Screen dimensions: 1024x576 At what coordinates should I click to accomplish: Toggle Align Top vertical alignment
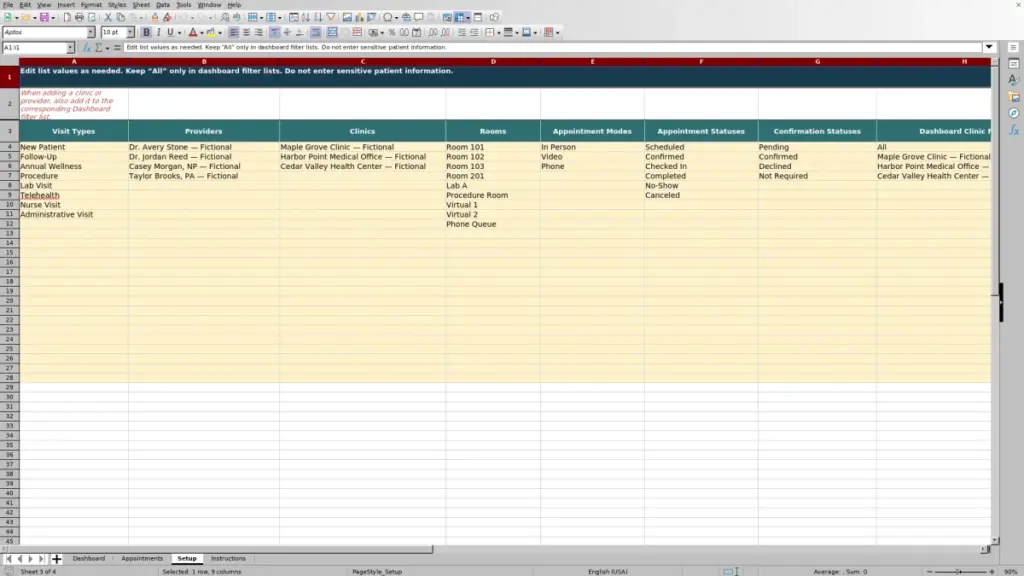tap(275, 33)
